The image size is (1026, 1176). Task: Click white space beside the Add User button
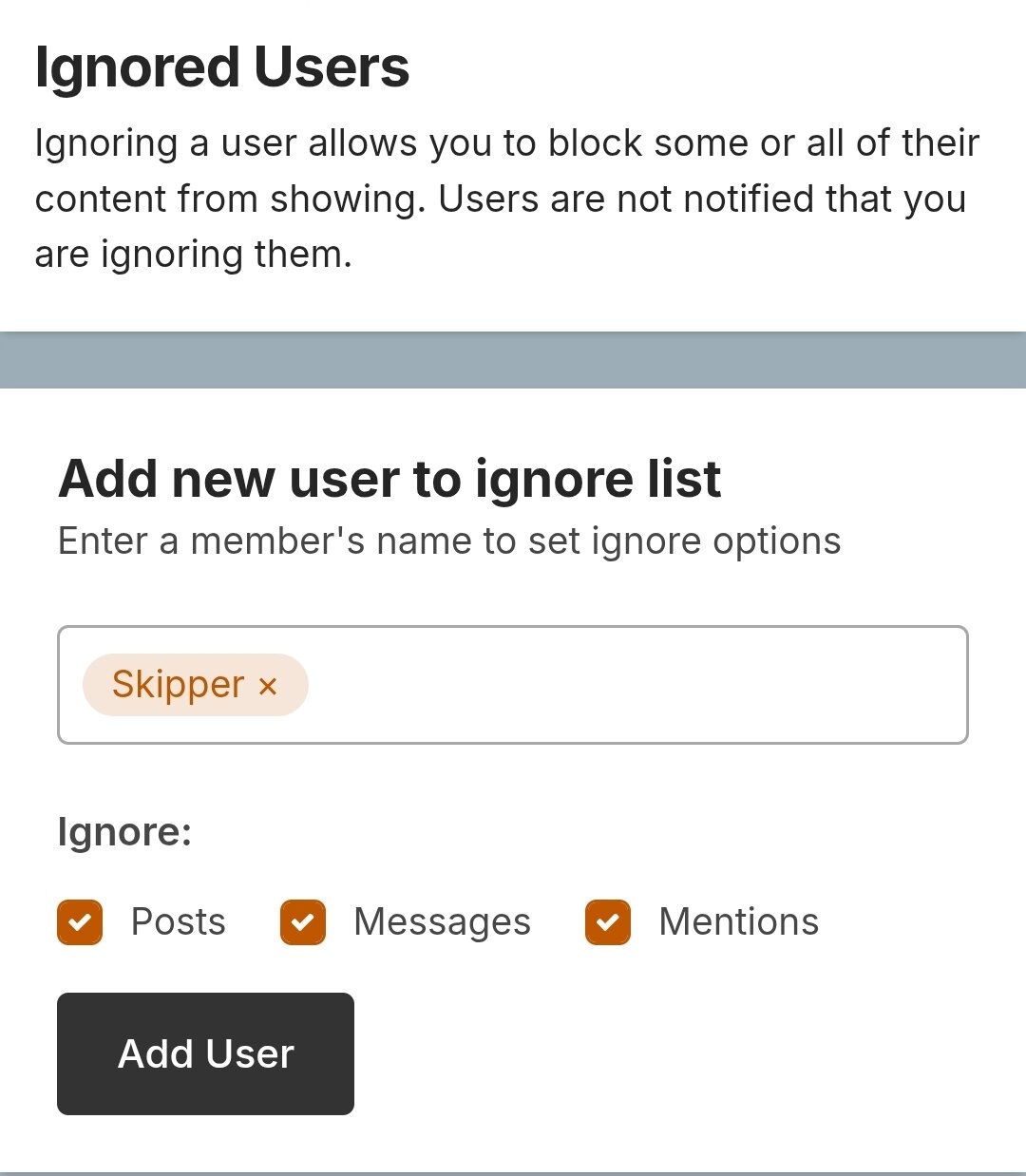(x=665, y=1053)
